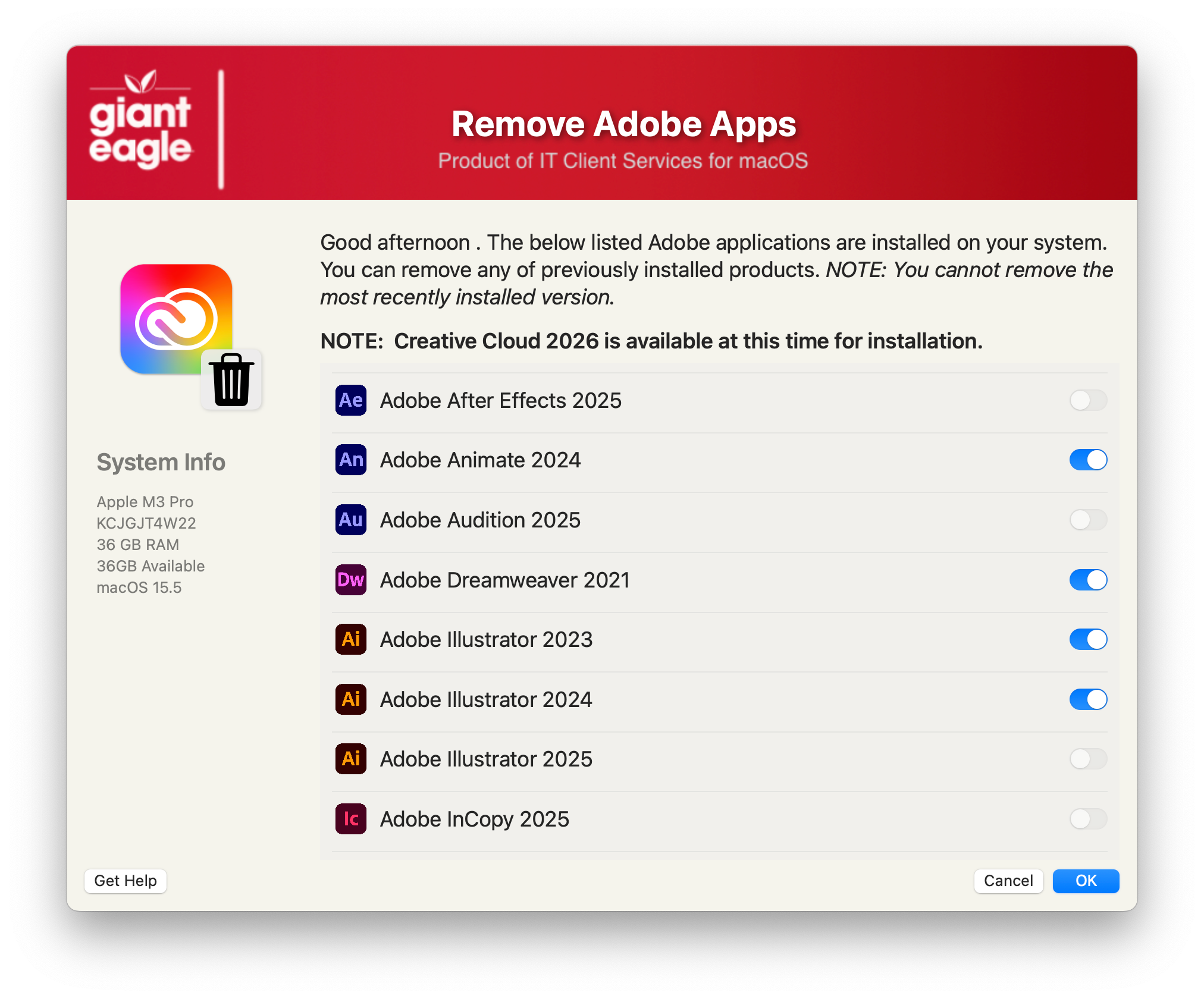Click the Illustrator 2025 Ai icon
The width and height of the screenshot is (1204, 999).
pyautogui.click(x=350, y=759)
